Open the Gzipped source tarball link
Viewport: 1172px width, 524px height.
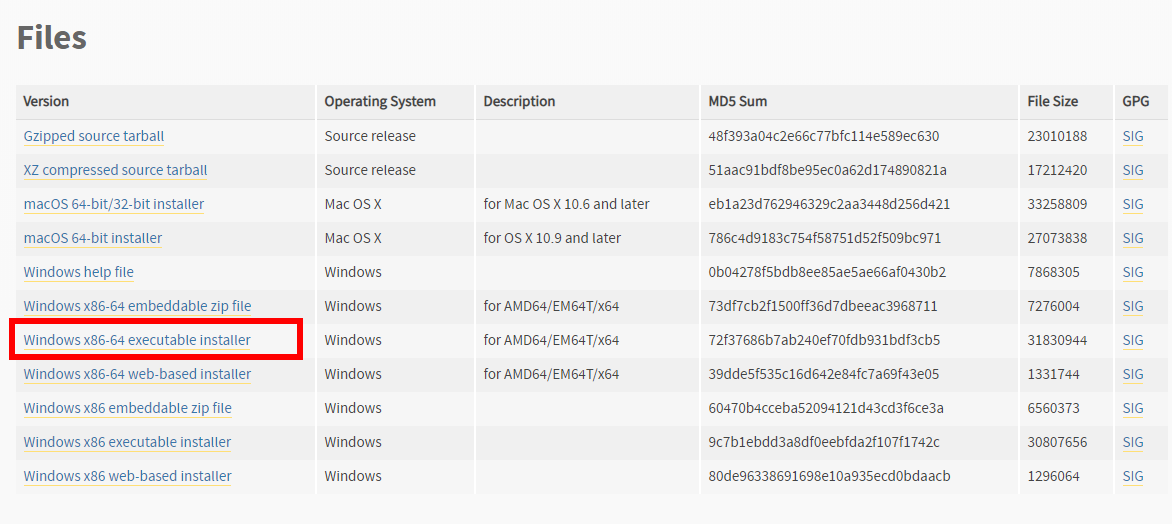93,136
